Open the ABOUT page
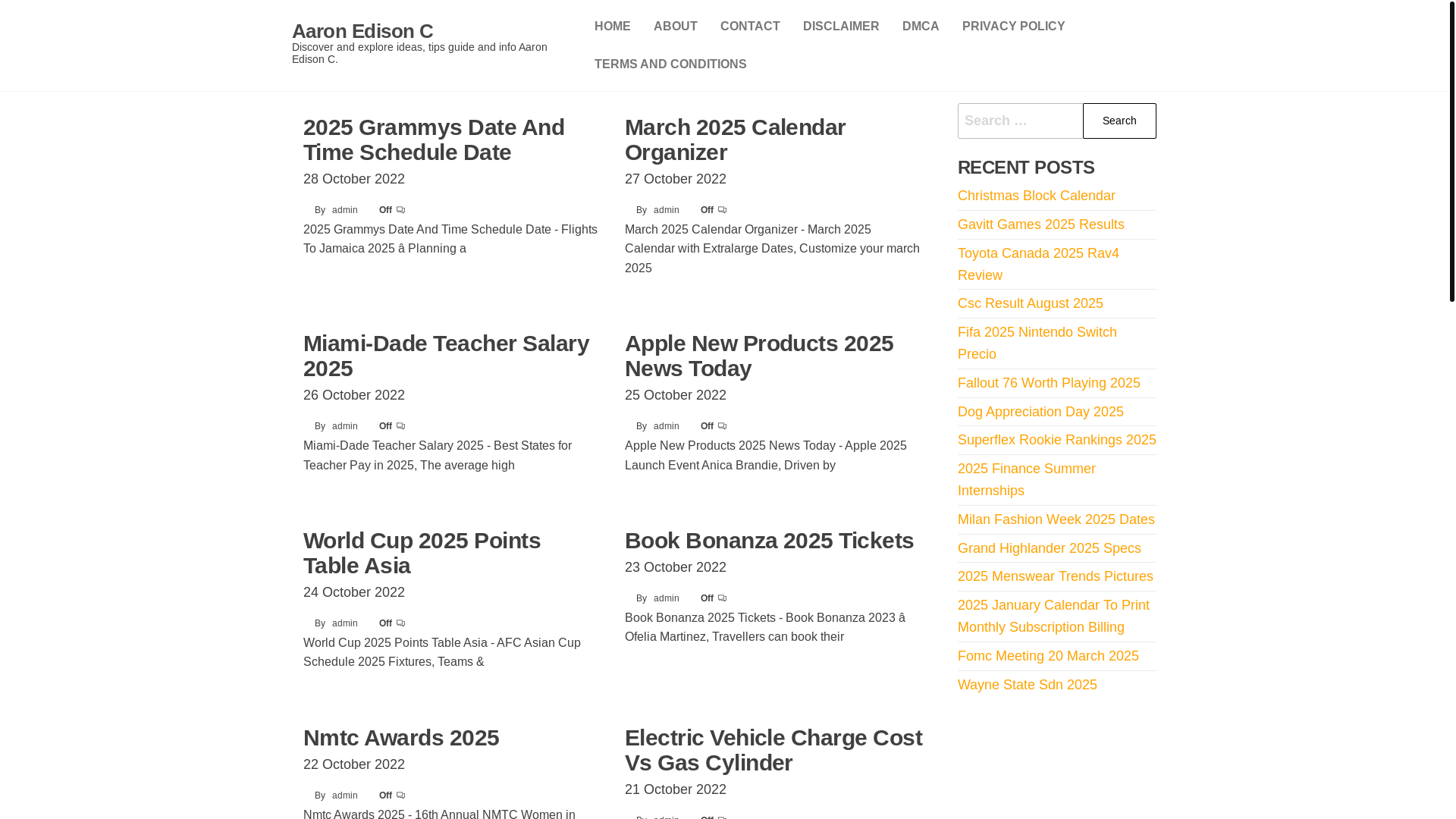Screen dimensions: 1456x819 tap(675, 27)
